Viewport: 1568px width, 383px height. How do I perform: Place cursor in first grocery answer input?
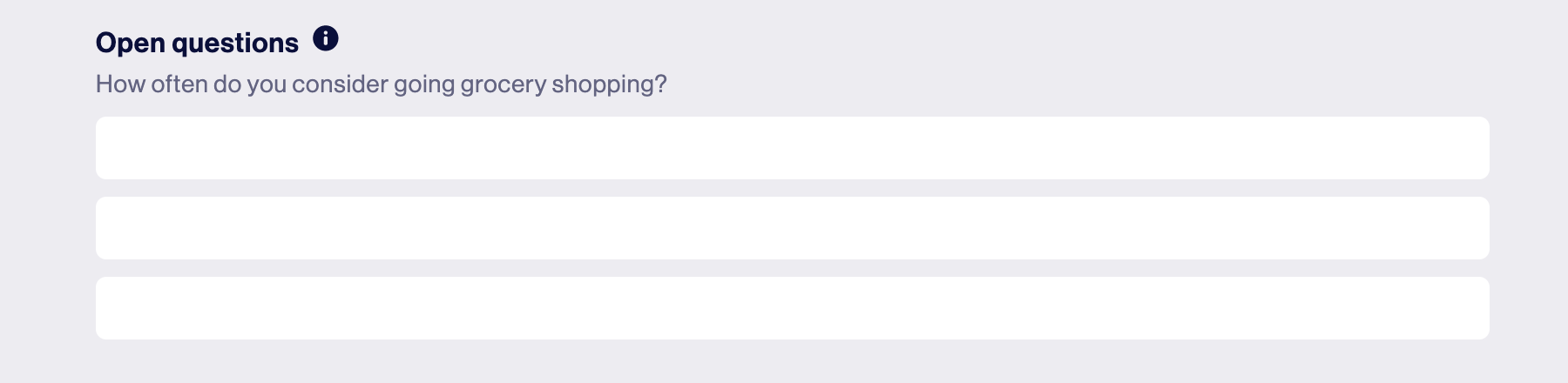coord(792,148)
